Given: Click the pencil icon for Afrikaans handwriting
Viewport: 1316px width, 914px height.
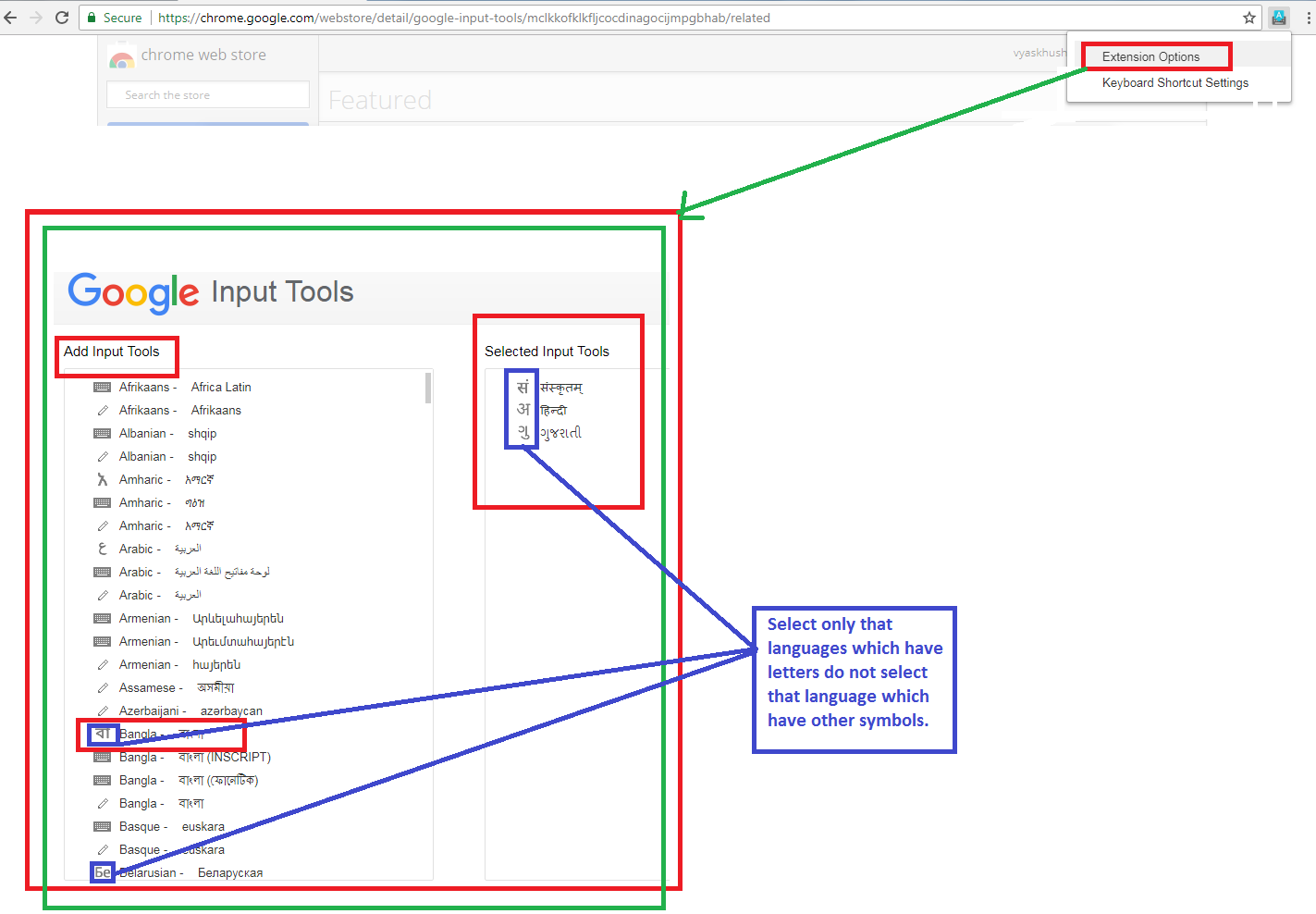Looking at the screenshot, I should 103,411.
